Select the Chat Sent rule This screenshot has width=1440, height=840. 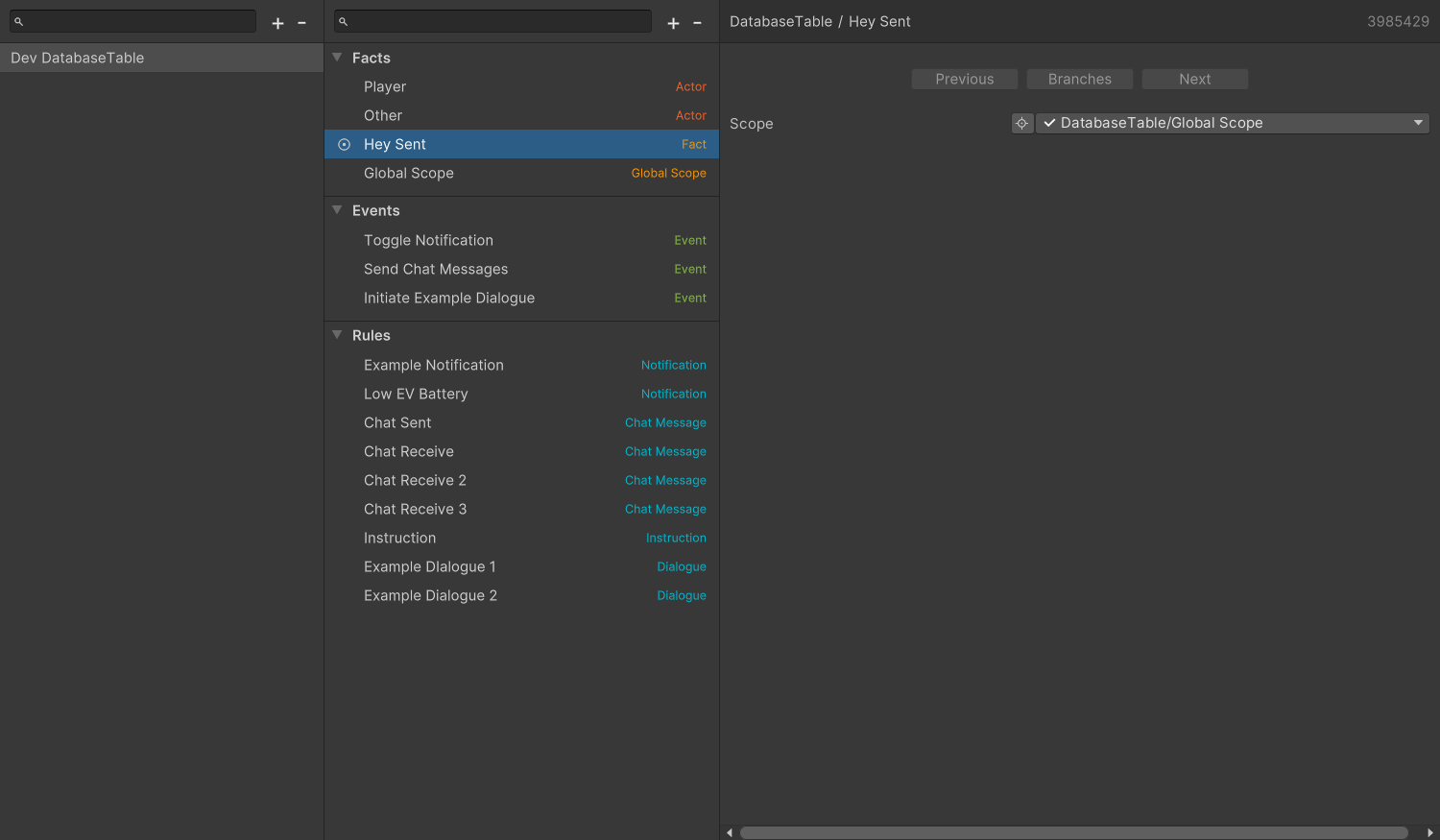pyautogui.click(x=521, y=422)
